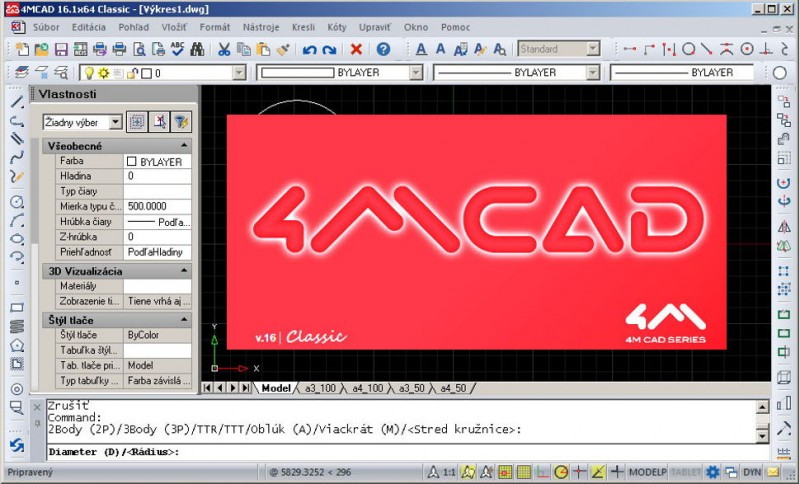Select the Rectangle tool in left toolbar
This screenshot has height=484, width=800.
click(17, 308)
